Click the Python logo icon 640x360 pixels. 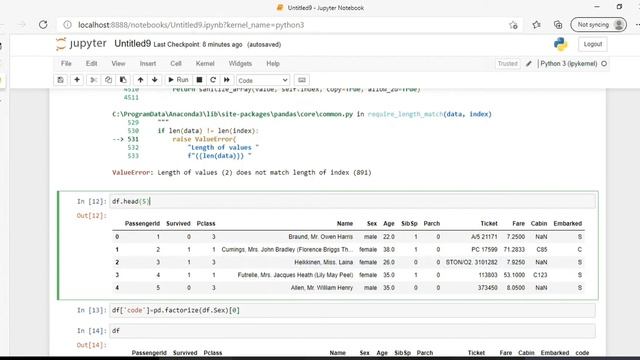click(560, 44)
